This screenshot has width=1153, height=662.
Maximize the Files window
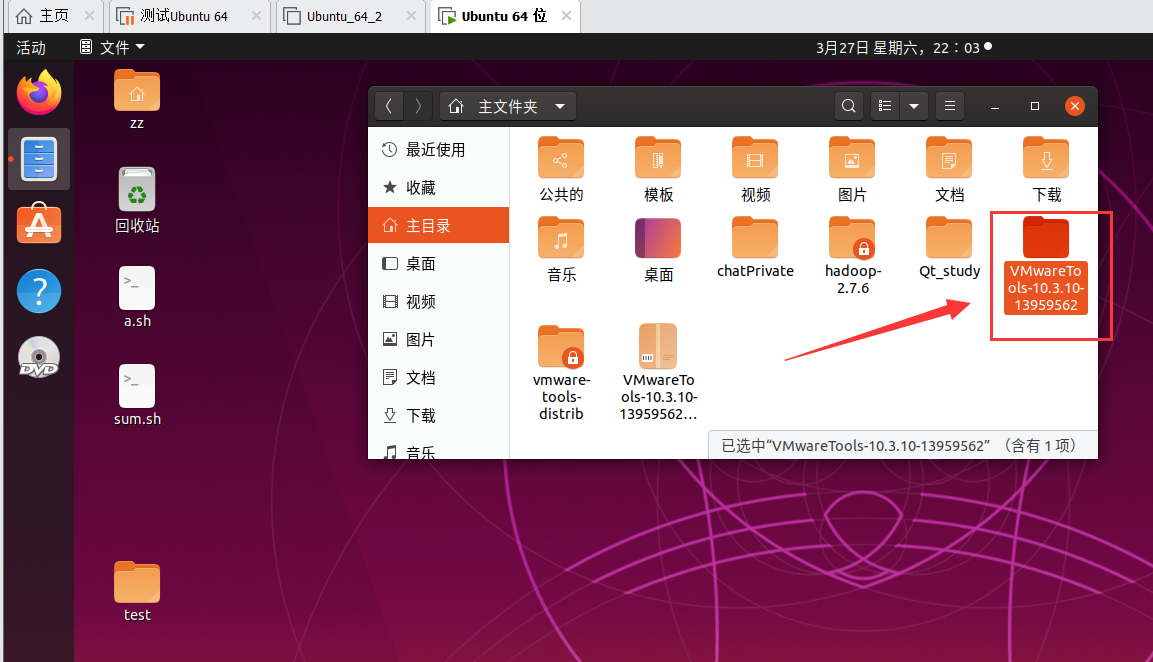point(1035,107)
